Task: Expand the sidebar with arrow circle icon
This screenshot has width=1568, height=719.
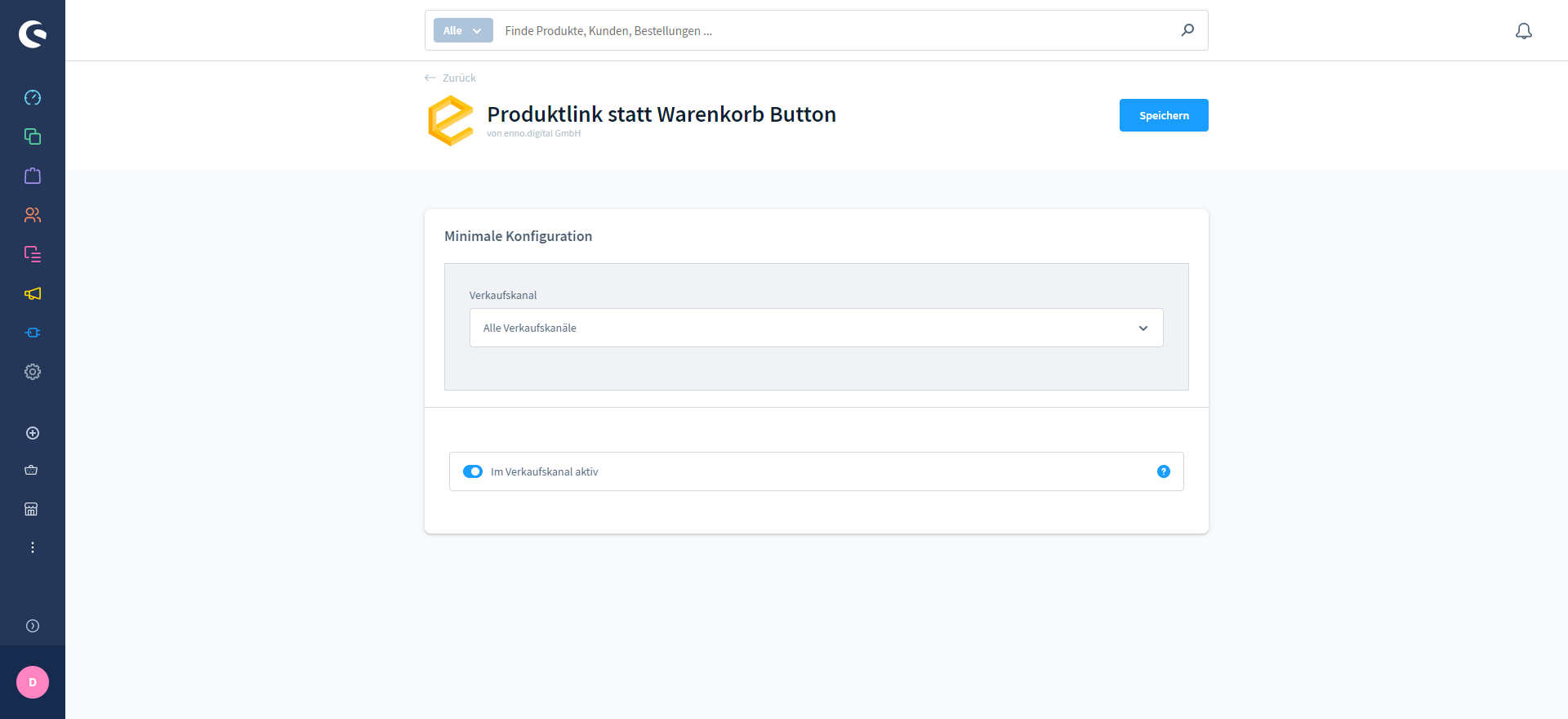Action: pos(33,626)
